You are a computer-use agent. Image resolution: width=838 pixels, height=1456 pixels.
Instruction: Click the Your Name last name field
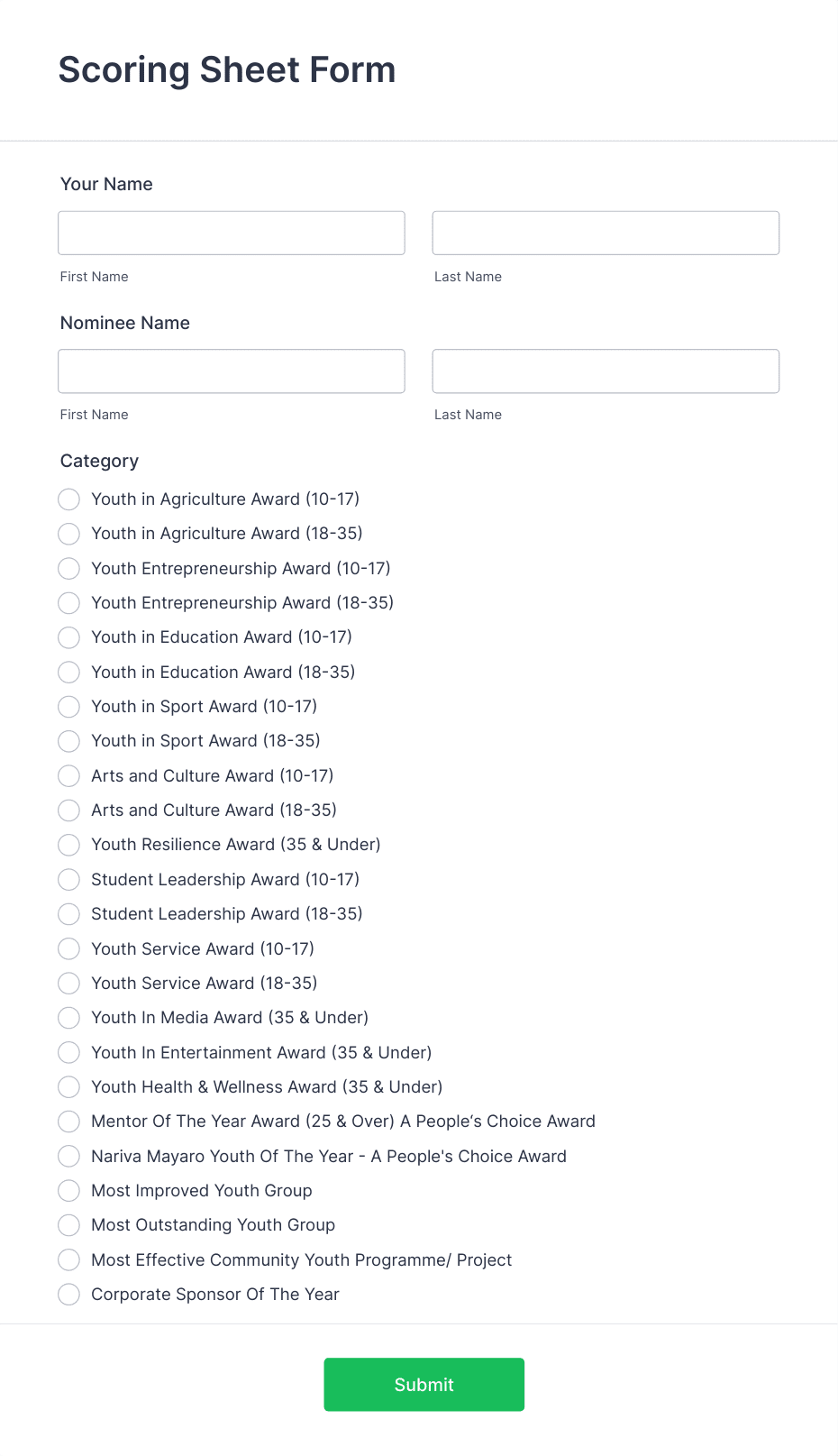click(605, 233)
